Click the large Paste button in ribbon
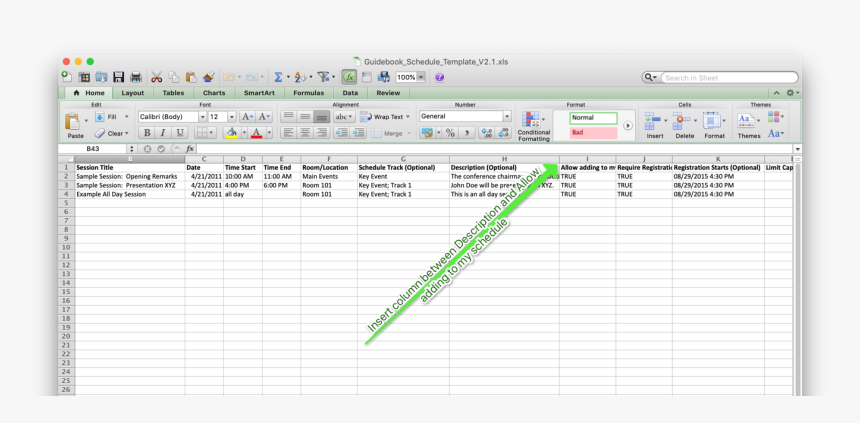 [x=75, y=125]
